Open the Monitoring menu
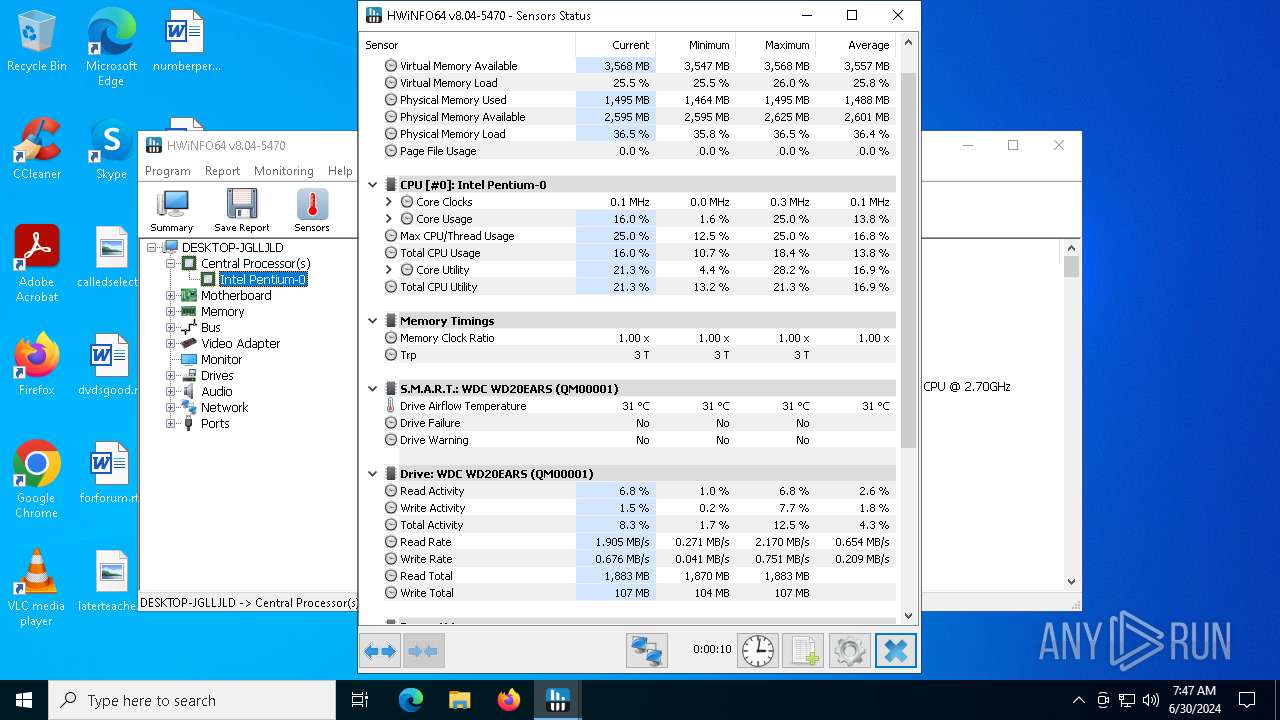The height and width of the screenshot is (720, 1280). click(284, 171)
